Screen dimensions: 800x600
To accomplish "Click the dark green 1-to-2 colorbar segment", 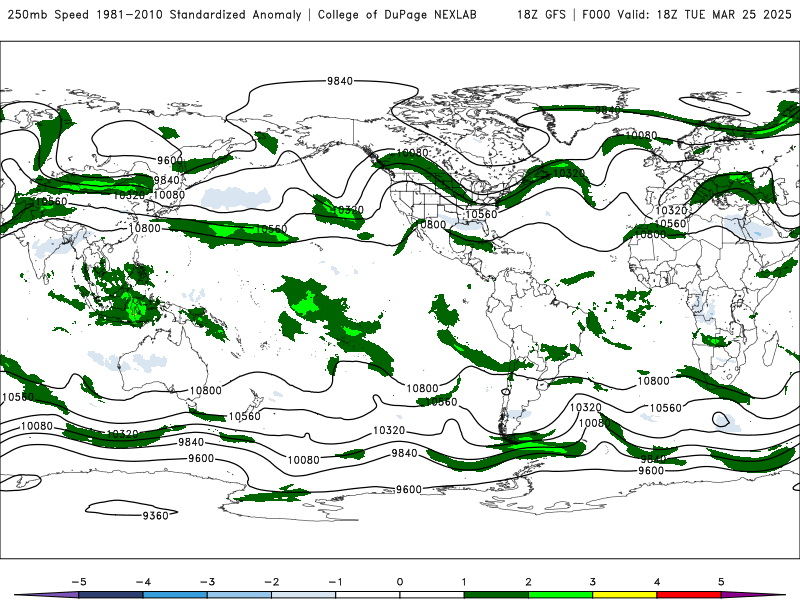I will click(496, 595).
